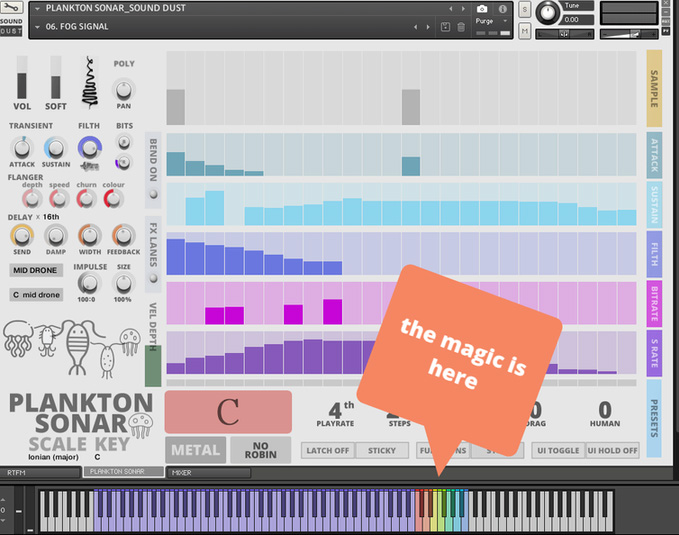Go to previous preset arrow beside Fog Signal

(415, 27)
